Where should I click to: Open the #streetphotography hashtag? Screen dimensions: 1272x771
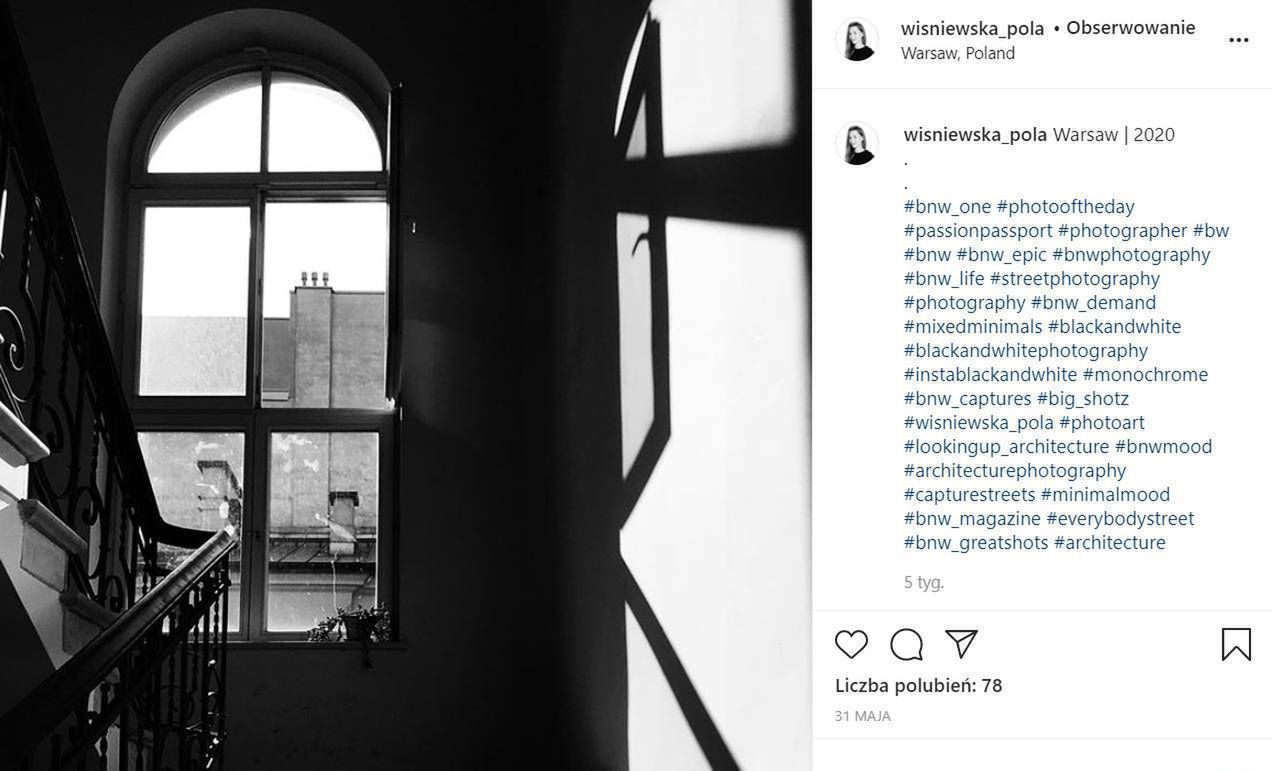tap(1075, 279)
